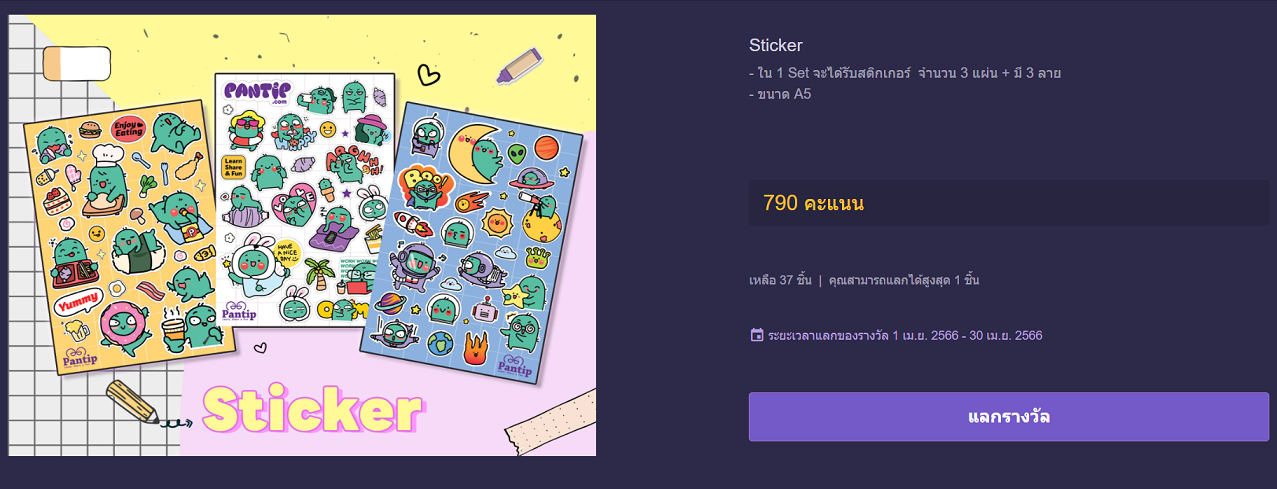
Task: Click the large yellow Sticker lettering in the image
Action: pos(313,410)
